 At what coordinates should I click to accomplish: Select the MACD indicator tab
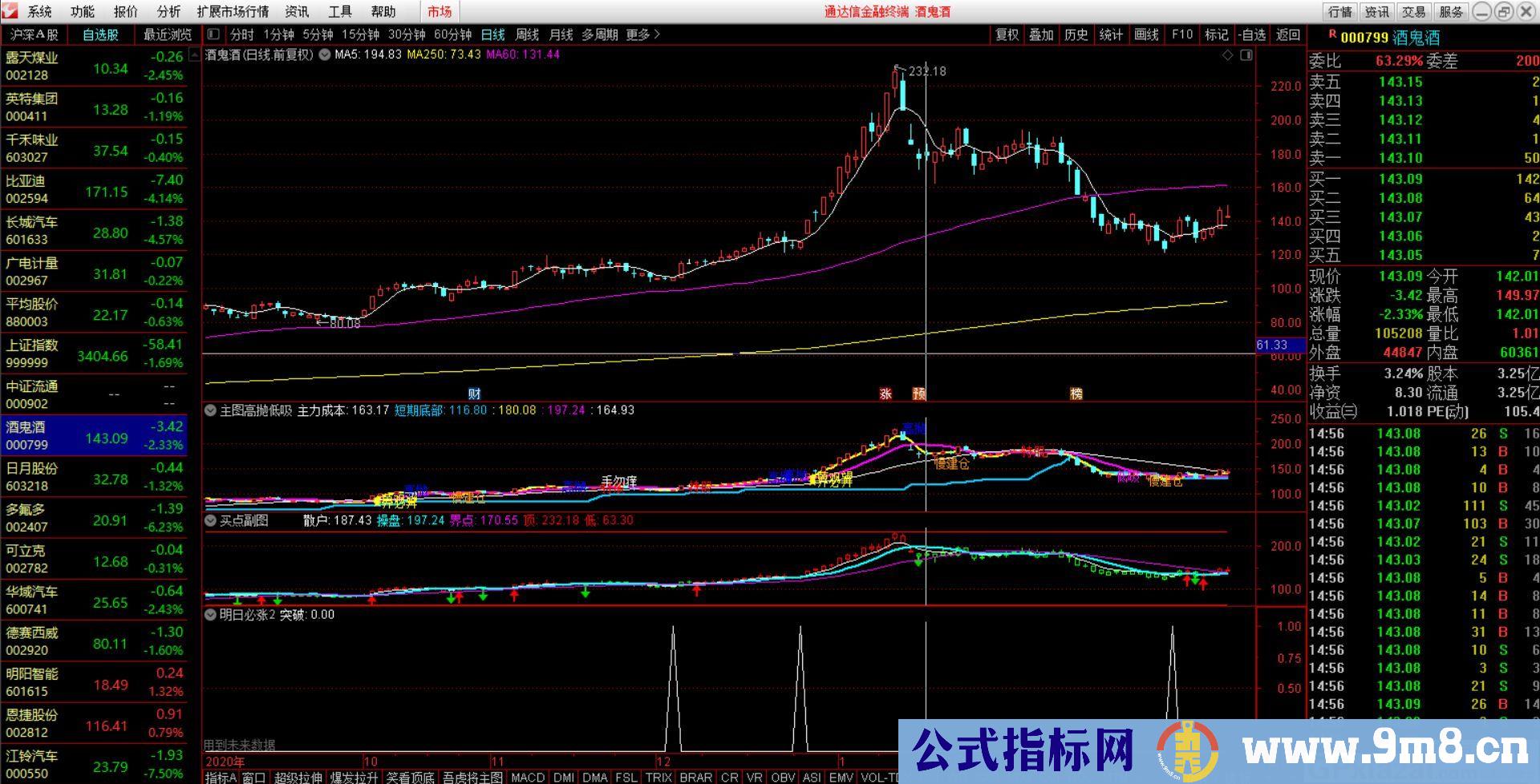528,777
